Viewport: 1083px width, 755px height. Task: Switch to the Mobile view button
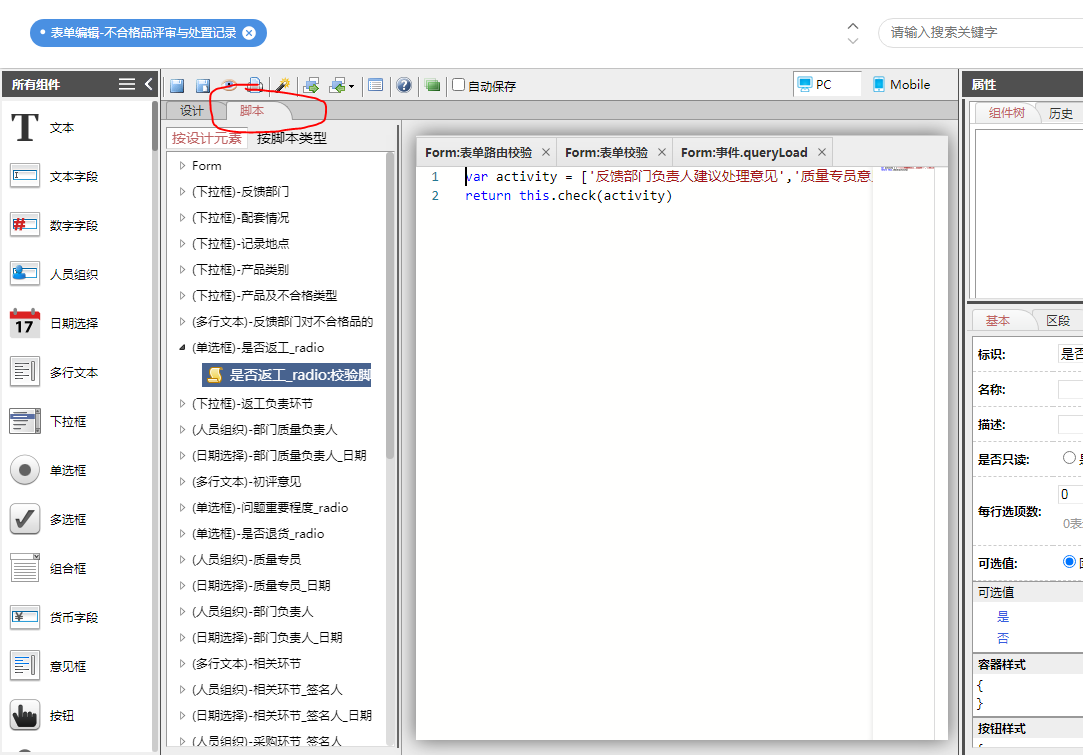point(901,85)
